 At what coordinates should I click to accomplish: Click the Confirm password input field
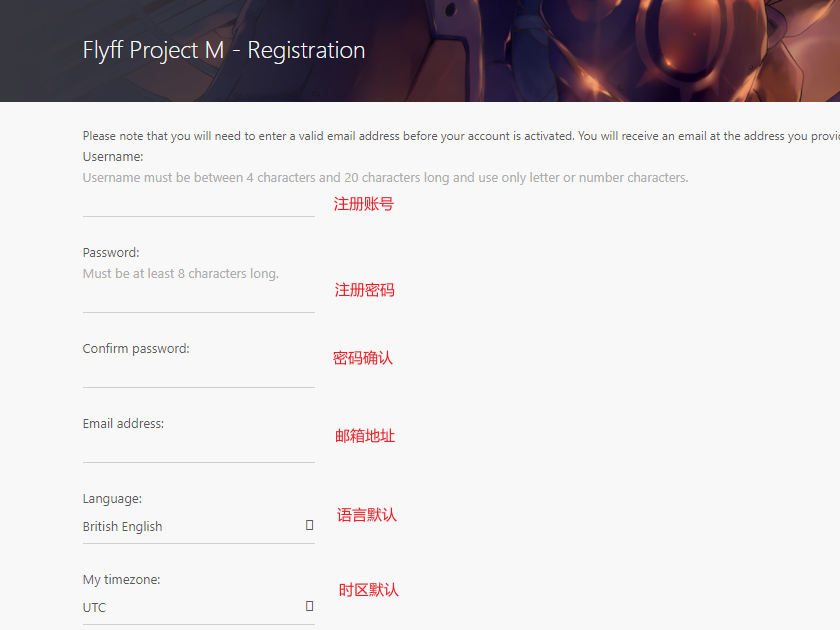pyautogui.click(x=198, y=374)
